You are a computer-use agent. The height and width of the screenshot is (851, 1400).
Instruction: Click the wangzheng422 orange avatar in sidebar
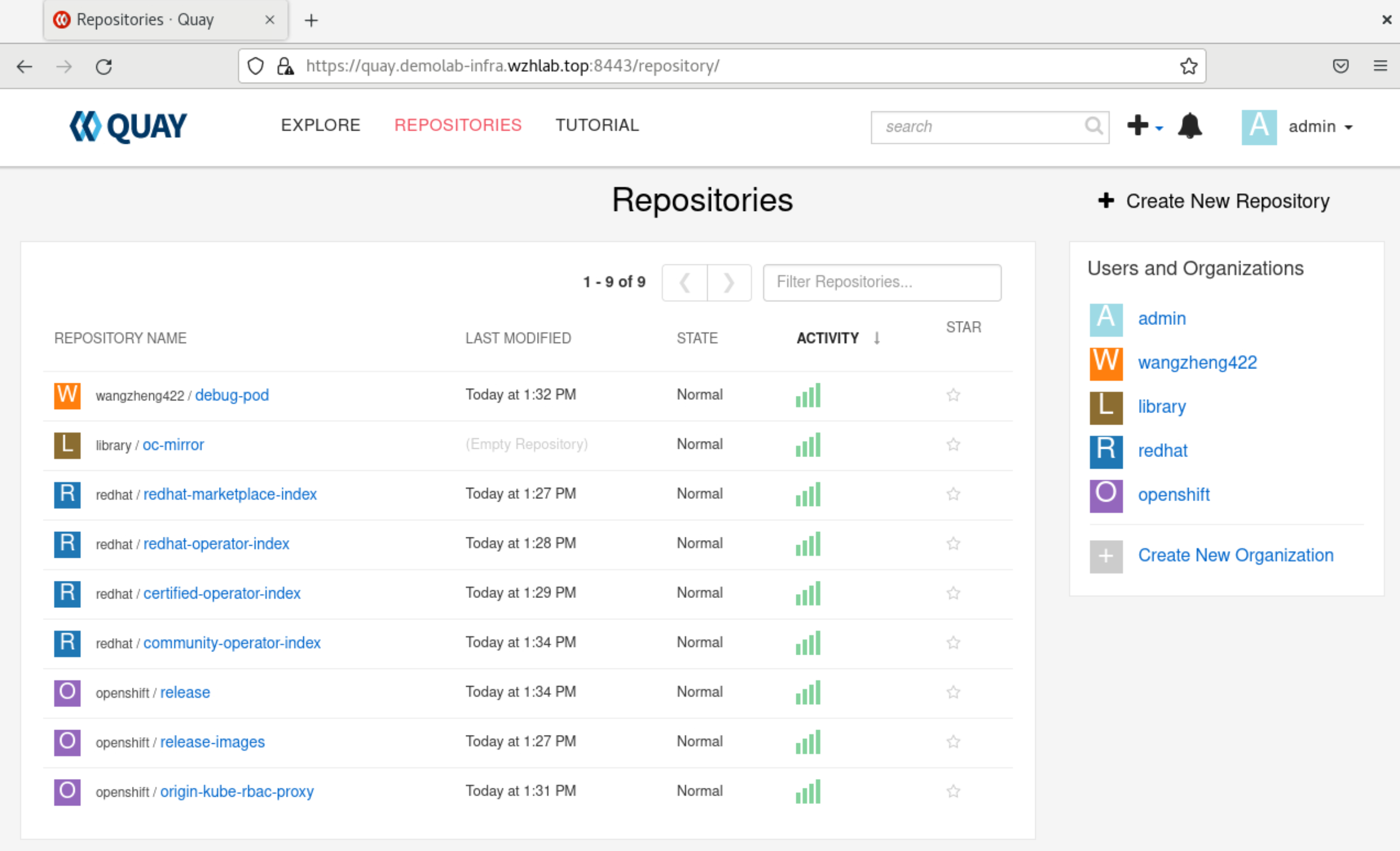click(1106, 363)
